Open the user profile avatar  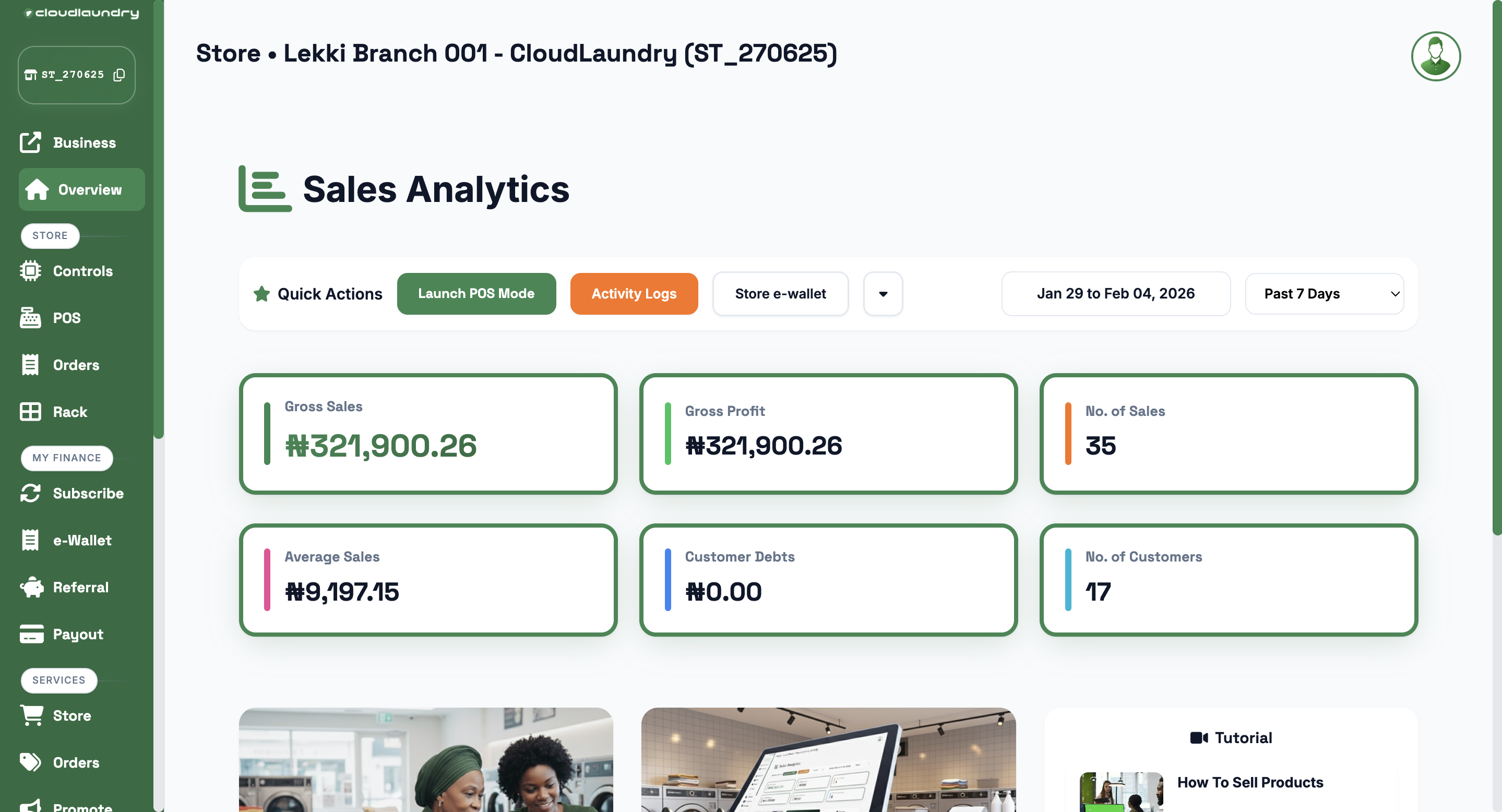pyautogui.click(x=1435, y=56)
